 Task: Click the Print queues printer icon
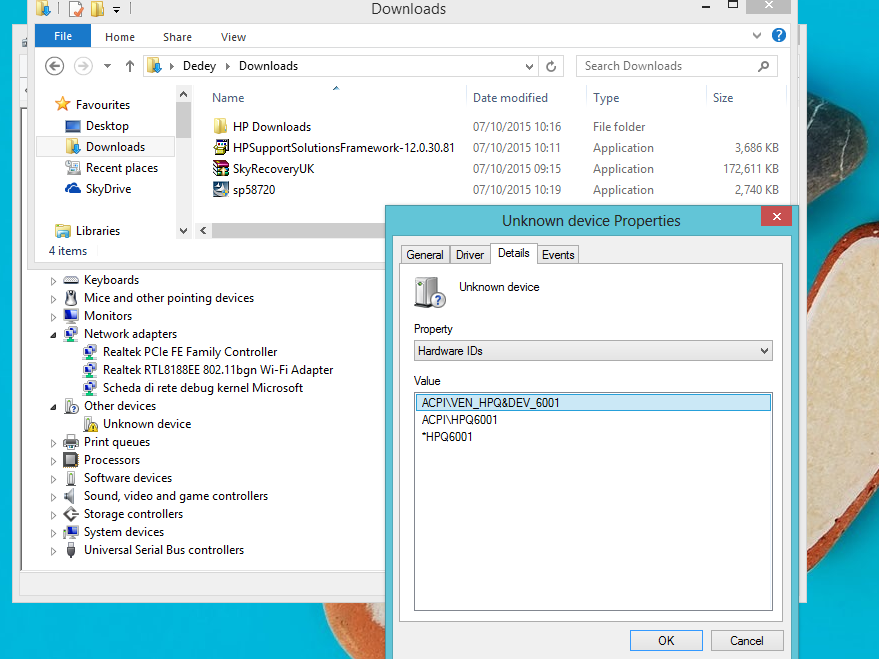(71, 442)
